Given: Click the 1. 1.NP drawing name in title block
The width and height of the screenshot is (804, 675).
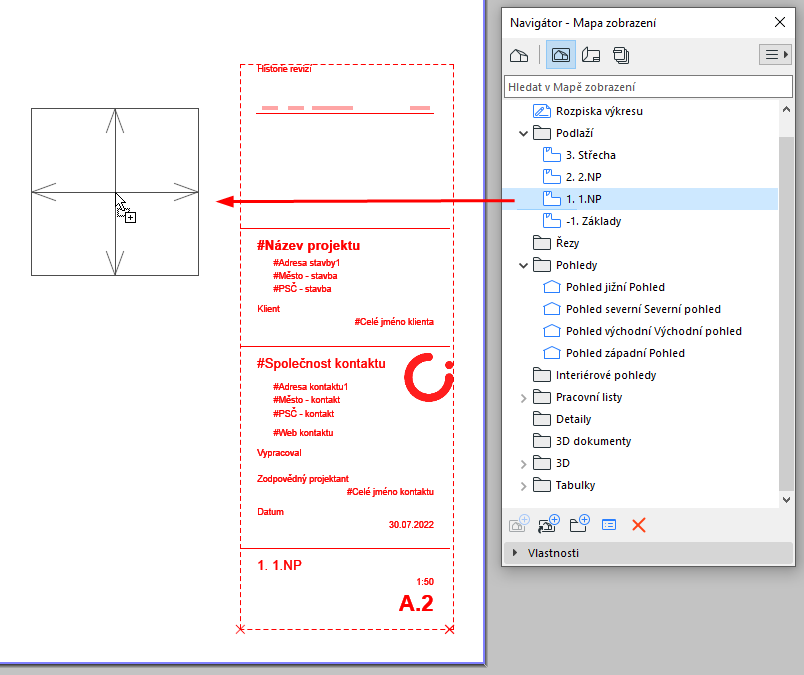Looking at the screenshot, I should 279,565.
